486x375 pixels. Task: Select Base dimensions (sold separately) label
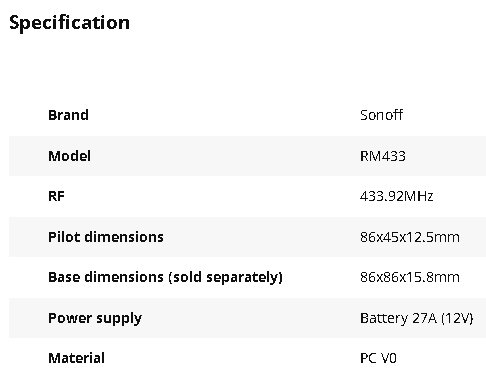click(x=165, y=277)
